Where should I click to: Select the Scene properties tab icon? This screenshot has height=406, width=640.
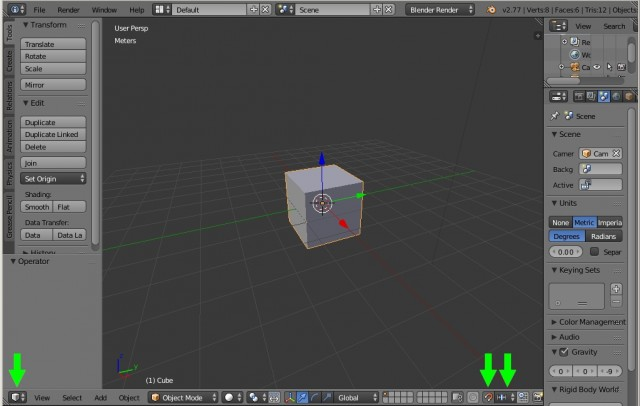point(604,96)
